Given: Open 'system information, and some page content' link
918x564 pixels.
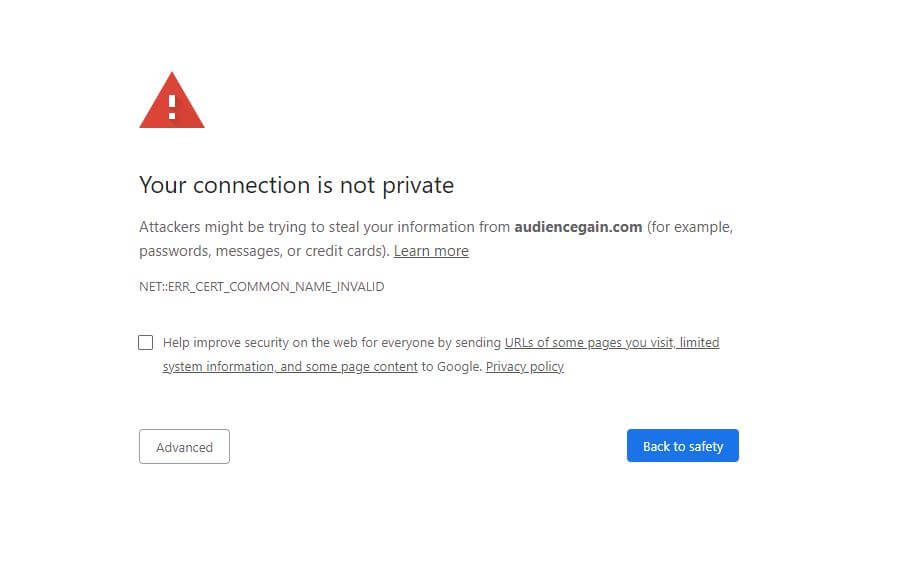Looking at the screenshot, I should [x=290, y=367].
